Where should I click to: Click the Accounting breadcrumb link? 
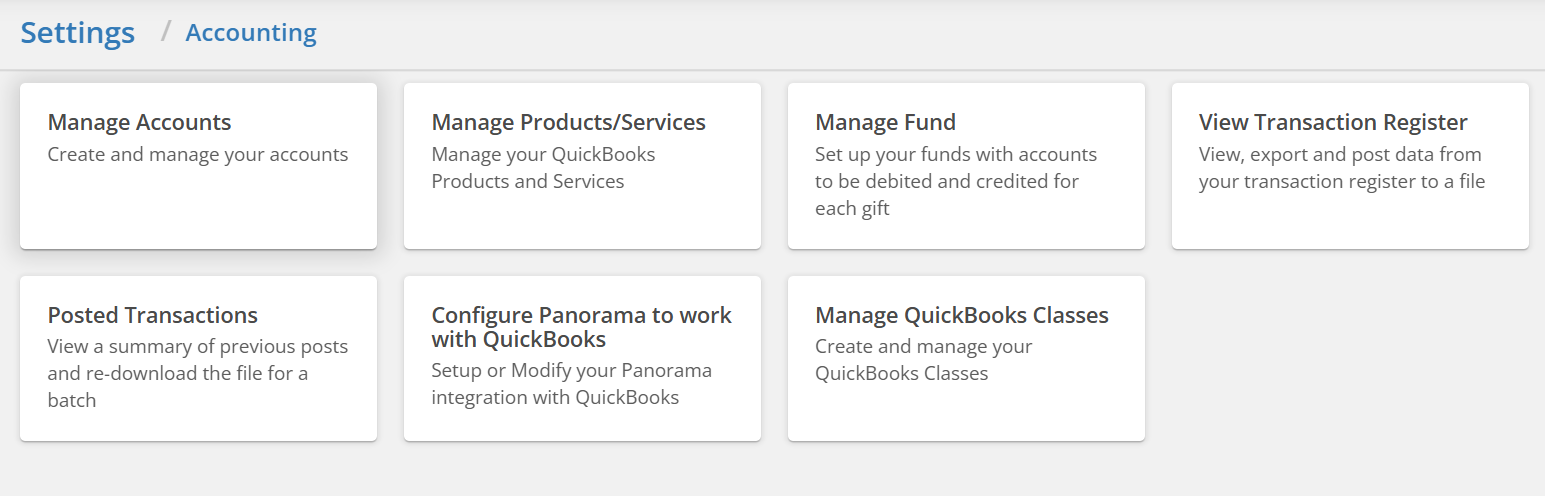point(251,33)
